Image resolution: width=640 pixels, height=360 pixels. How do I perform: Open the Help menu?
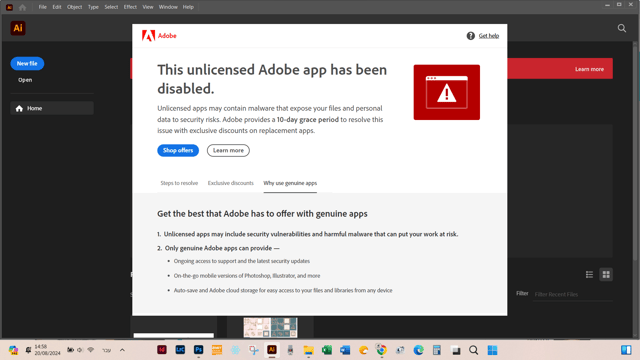[x=188, y=7]
